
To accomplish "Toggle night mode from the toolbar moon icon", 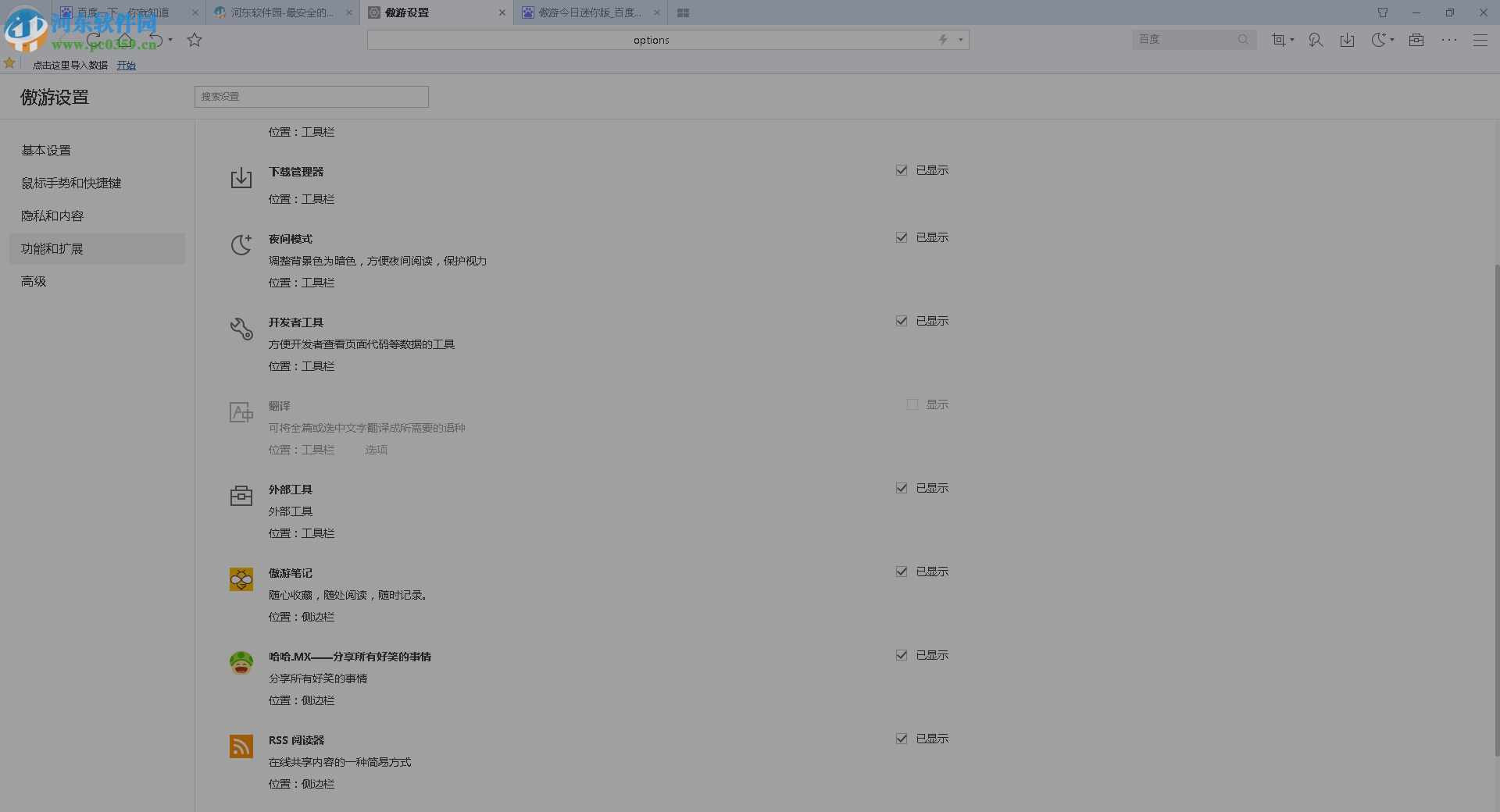I will pos(1379,40).
